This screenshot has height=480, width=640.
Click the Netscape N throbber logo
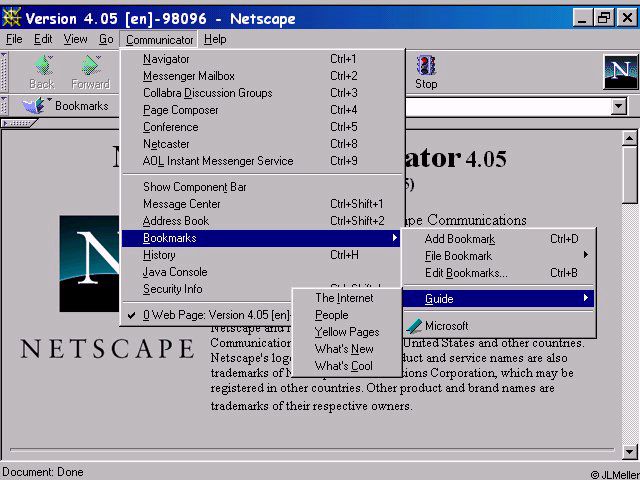(620, 72)
